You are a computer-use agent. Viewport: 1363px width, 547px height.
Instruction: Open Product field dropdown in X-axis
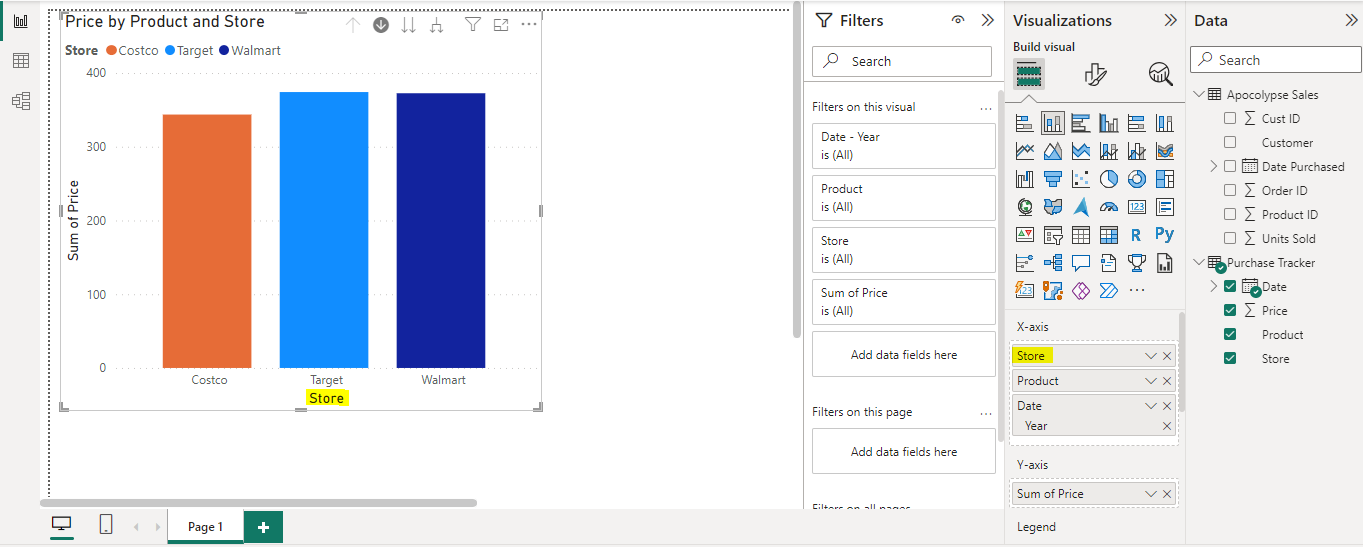click(1151, 381)
